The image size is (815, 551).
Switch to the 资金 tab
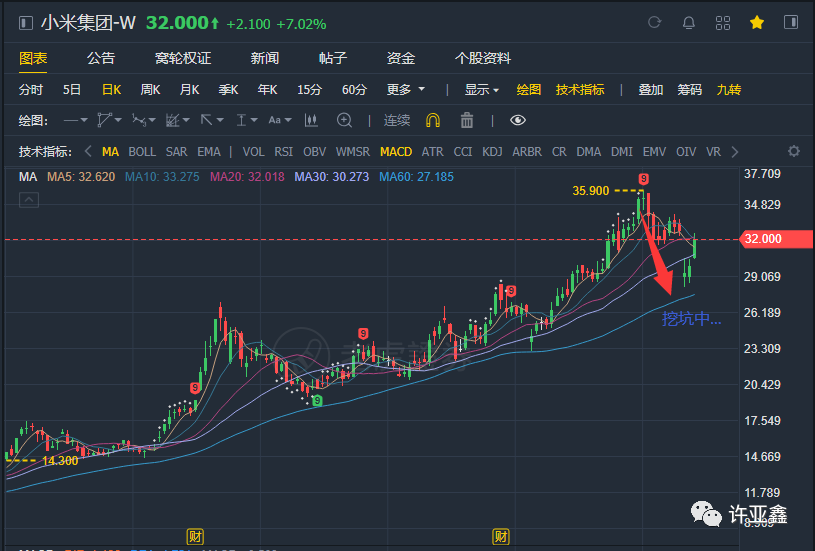tap(400, 58)
